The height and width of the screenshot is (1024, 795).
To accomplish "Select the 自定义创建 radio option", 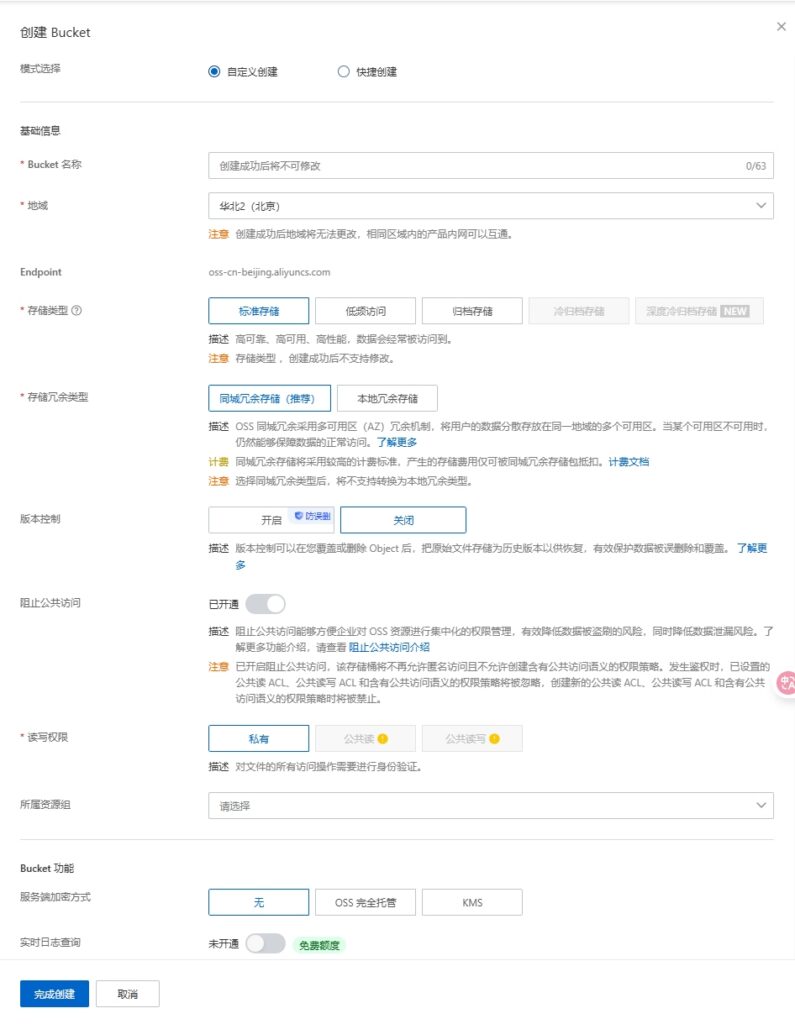I will point(214,72).
